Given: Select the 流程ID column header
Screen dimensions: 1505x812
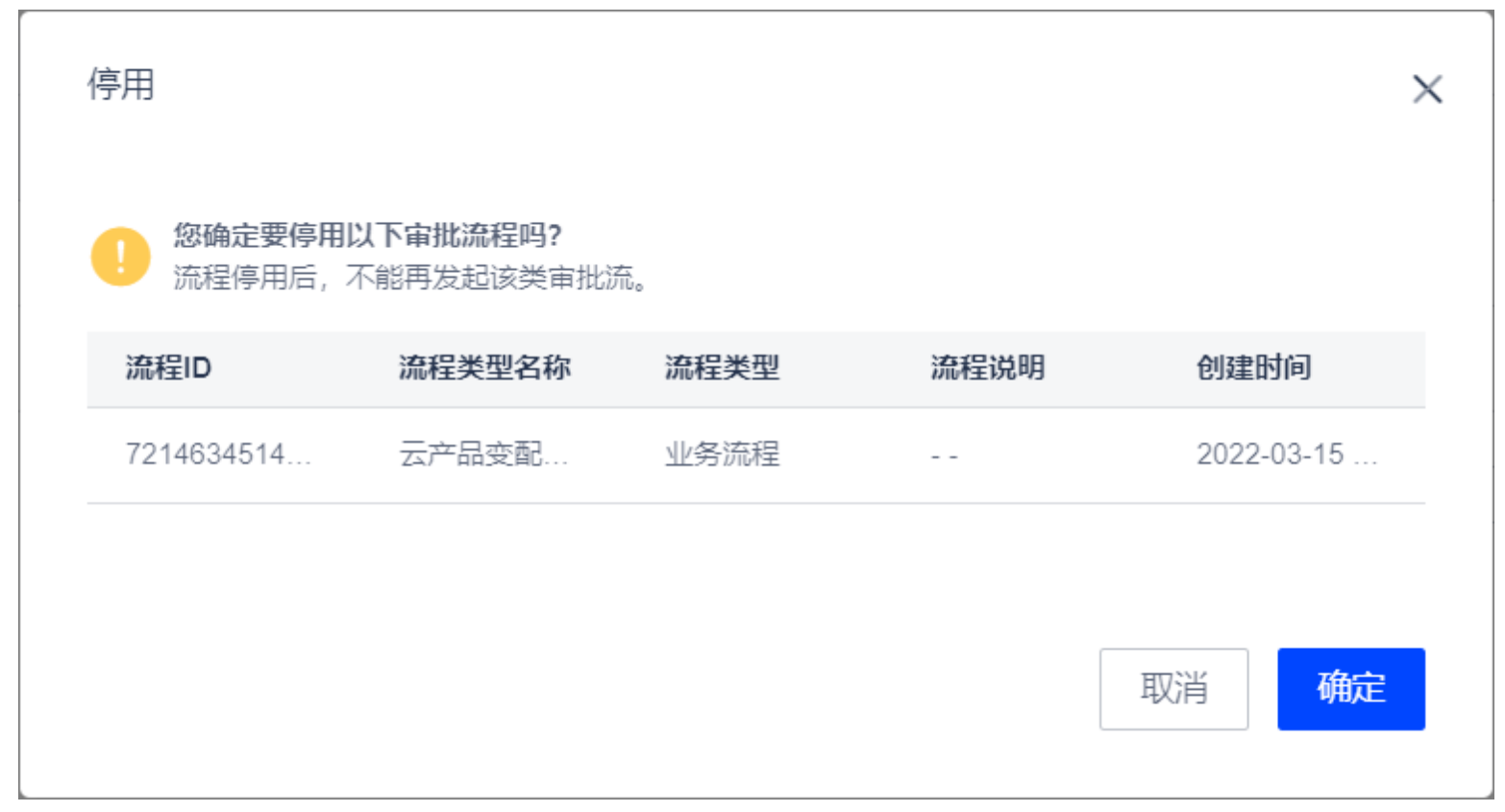Looking at the screenshot, I should click(x=168, y=368).
